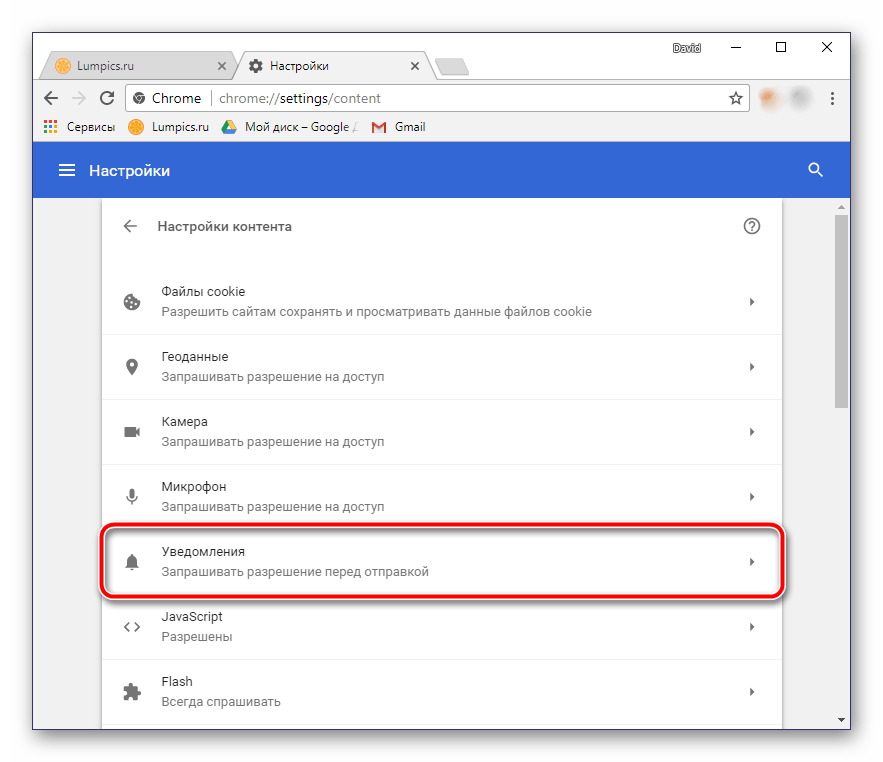883x762 pixels.
Task: Reload the page with the refresh icon
Action: tap(107, 99)
